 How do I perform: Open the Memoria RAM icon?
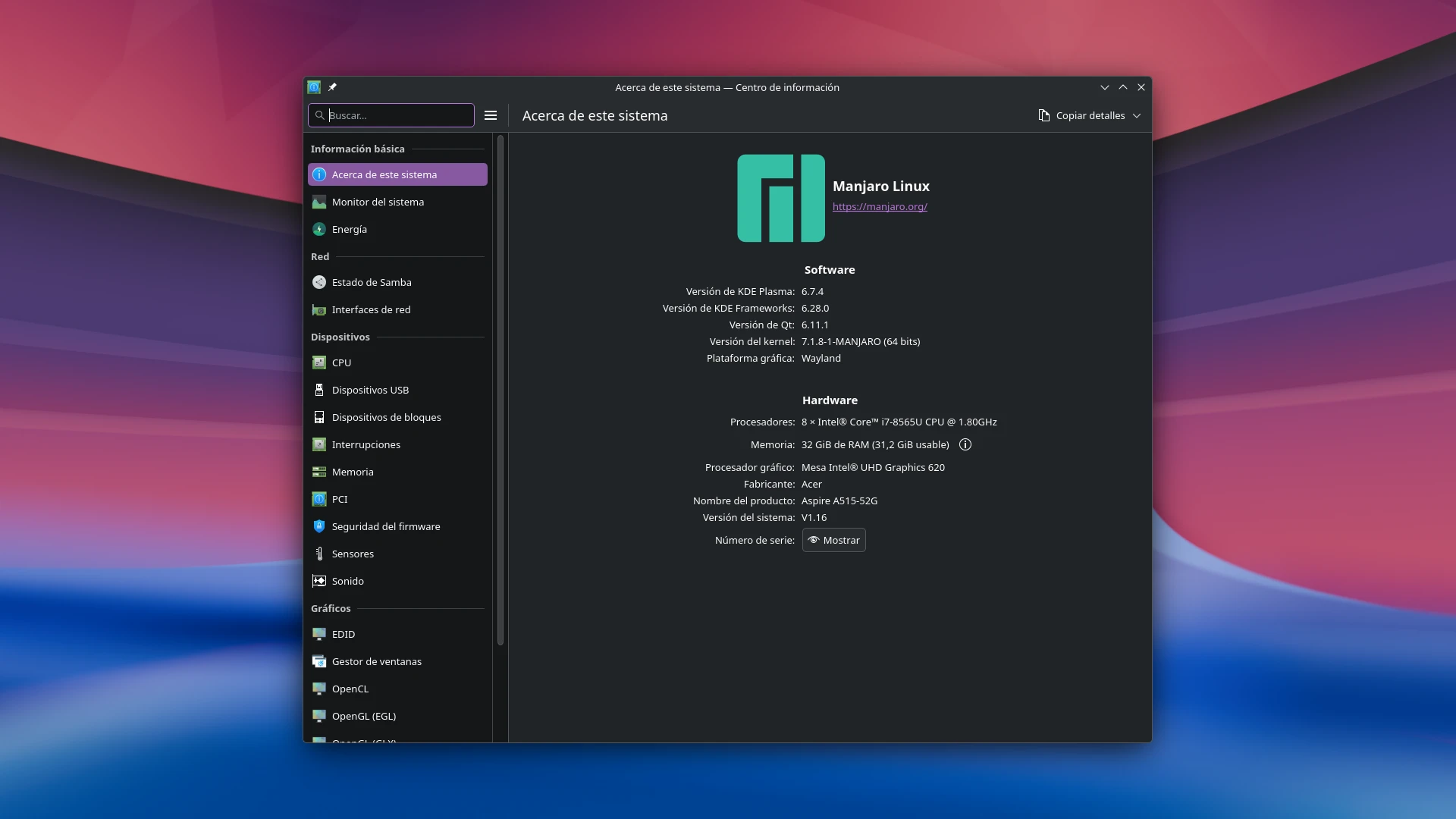click(x=319, y=472)
